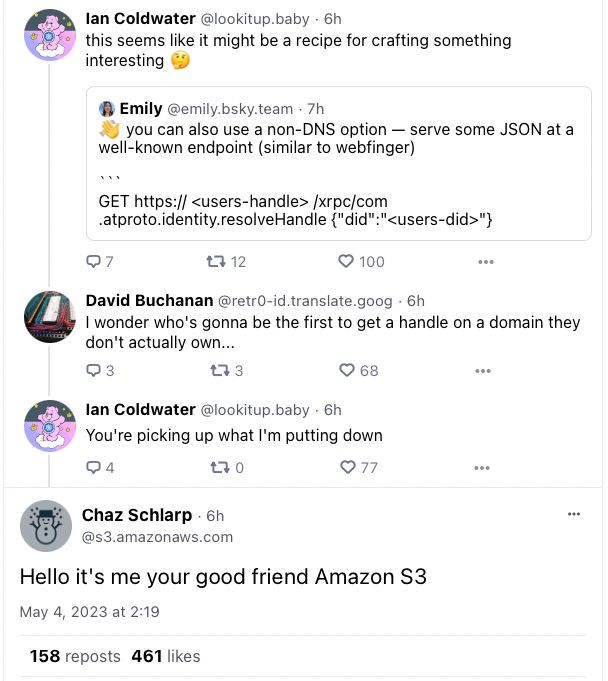Open Chaz Schlarp's snowman avatar
Screen dimensions: 608x681
46,525
